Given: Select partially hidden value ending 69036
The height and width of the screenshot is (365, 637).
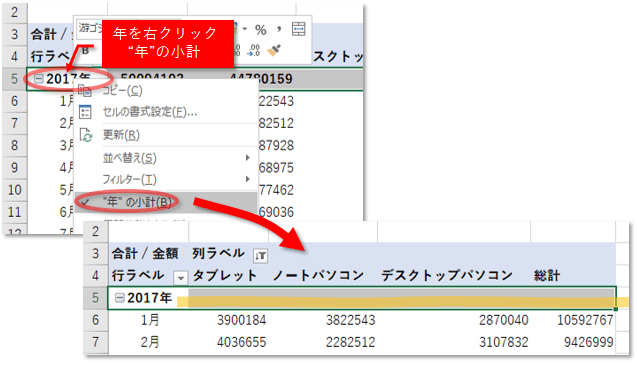Looking at the screenshot, I should (276, 212).
